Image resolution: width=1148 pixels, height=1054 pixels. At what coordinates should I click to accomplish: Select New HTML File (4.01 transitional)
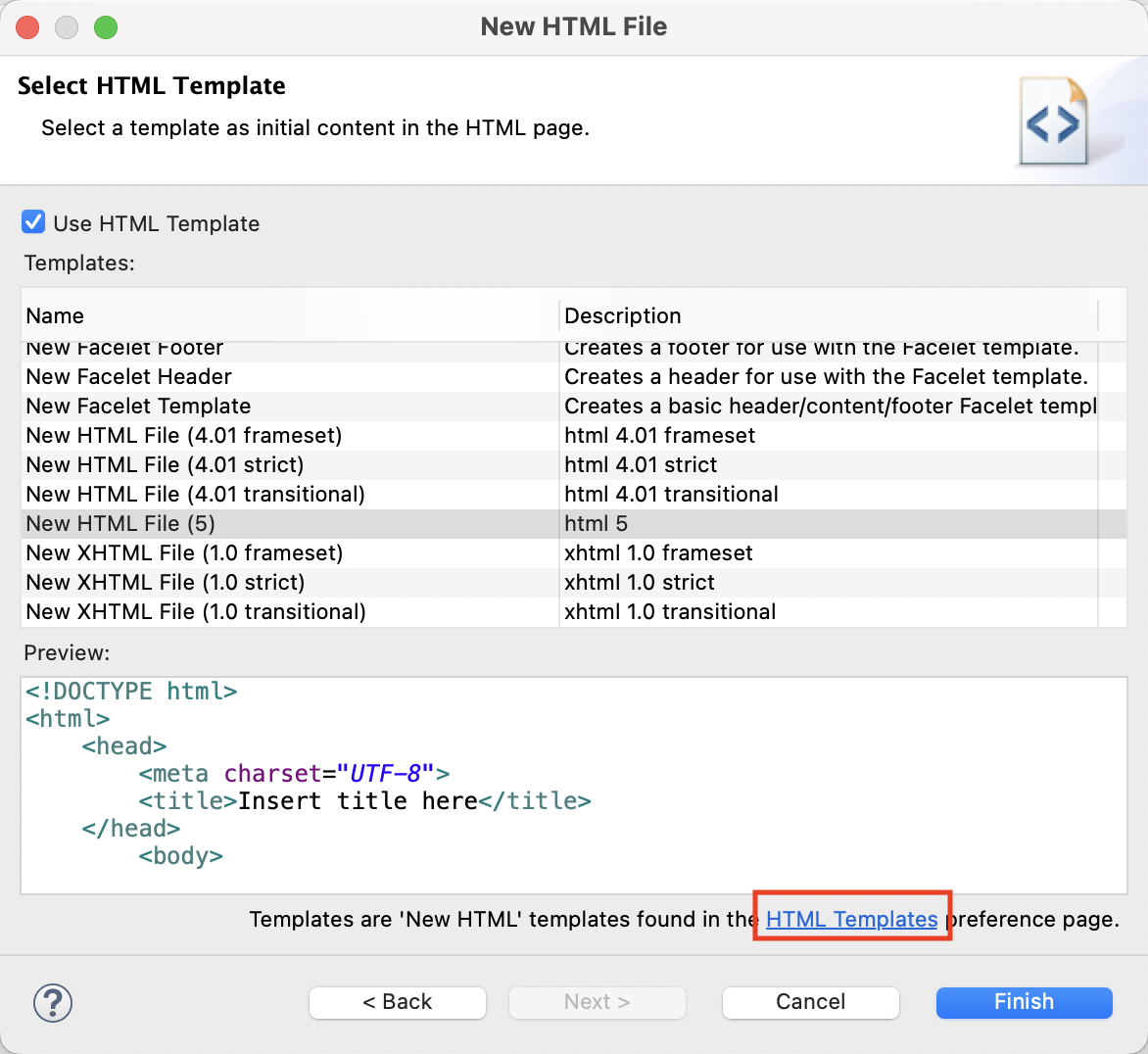point(195,495)
